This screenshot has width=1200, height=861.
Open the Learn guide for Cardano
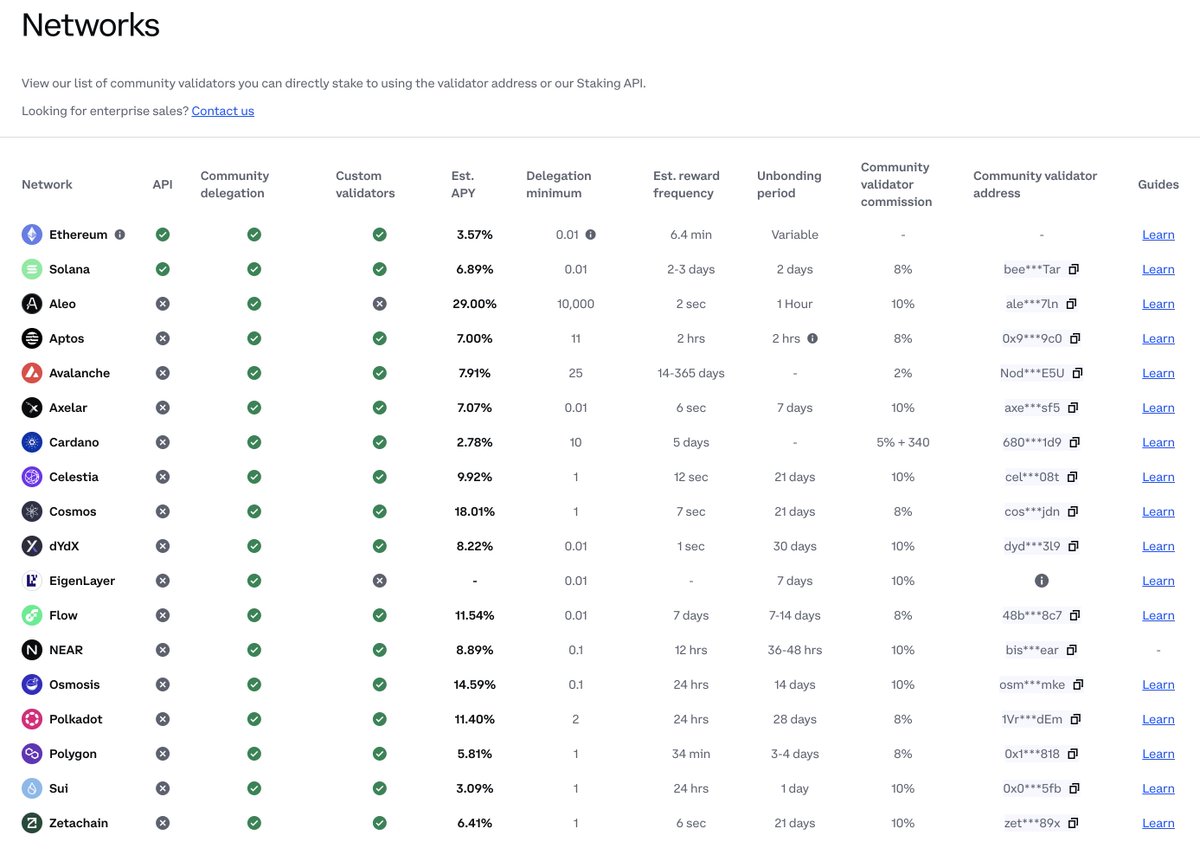[x=1158, y=442]
